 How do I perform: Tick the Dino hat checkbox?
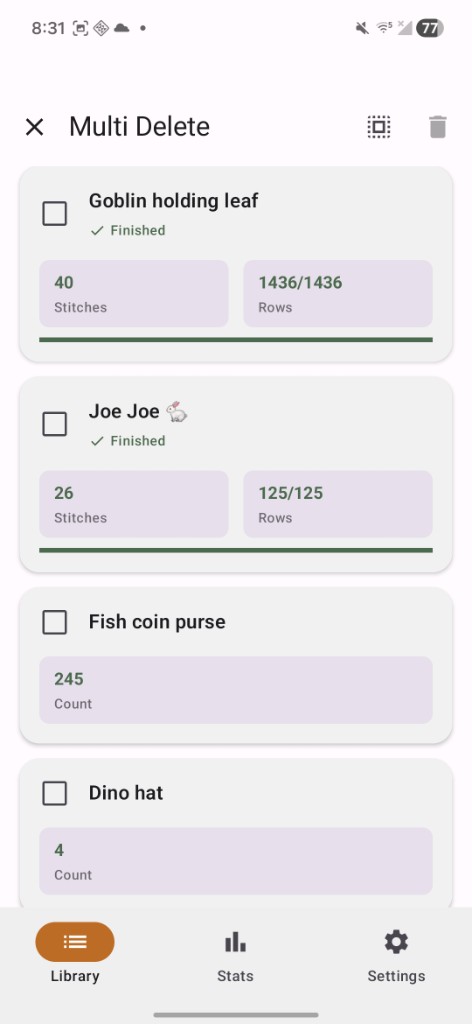[x=54, y=793]
